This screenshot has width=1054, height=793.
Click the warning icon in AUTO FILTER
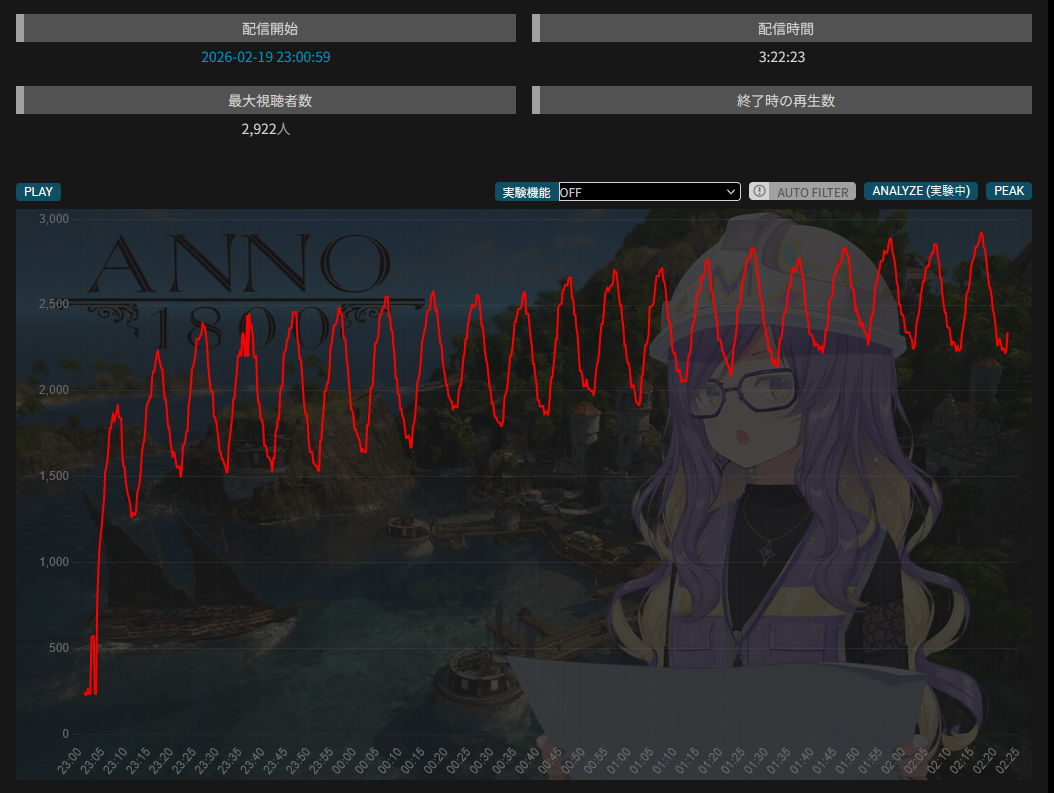pos(760,191)
